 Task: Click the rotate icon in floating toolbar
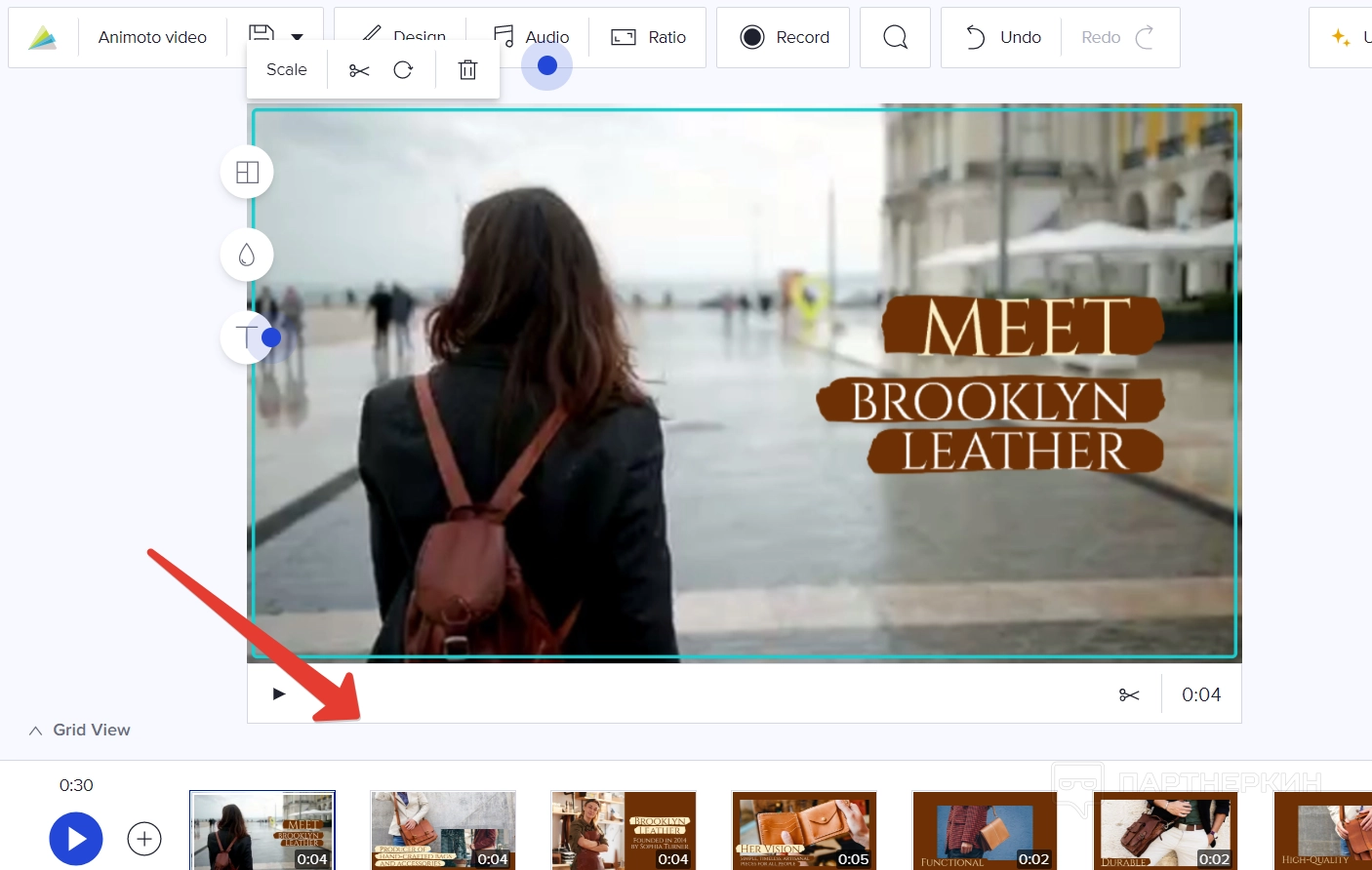pyautogui.click(x=403, y=70)
